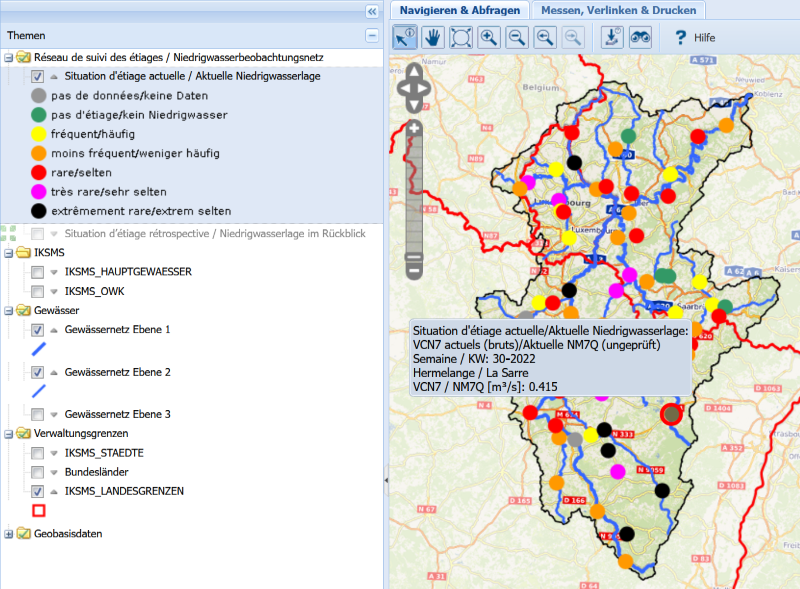Screen dimensions: 800x589
Task: Select the info query pointer tool
Action: click(x=405, y=37)
